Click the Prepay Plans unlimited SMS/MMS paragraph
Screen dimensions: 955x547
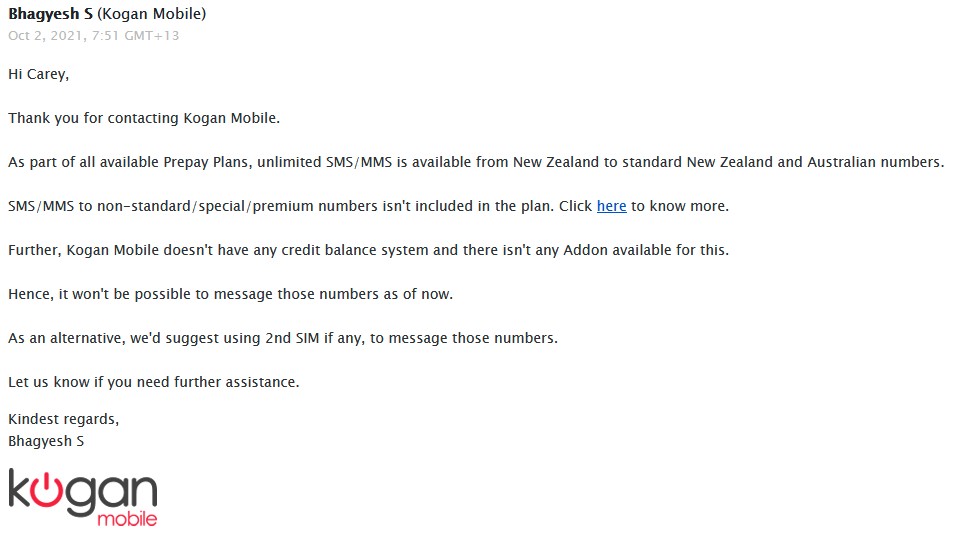click(476, 162)
